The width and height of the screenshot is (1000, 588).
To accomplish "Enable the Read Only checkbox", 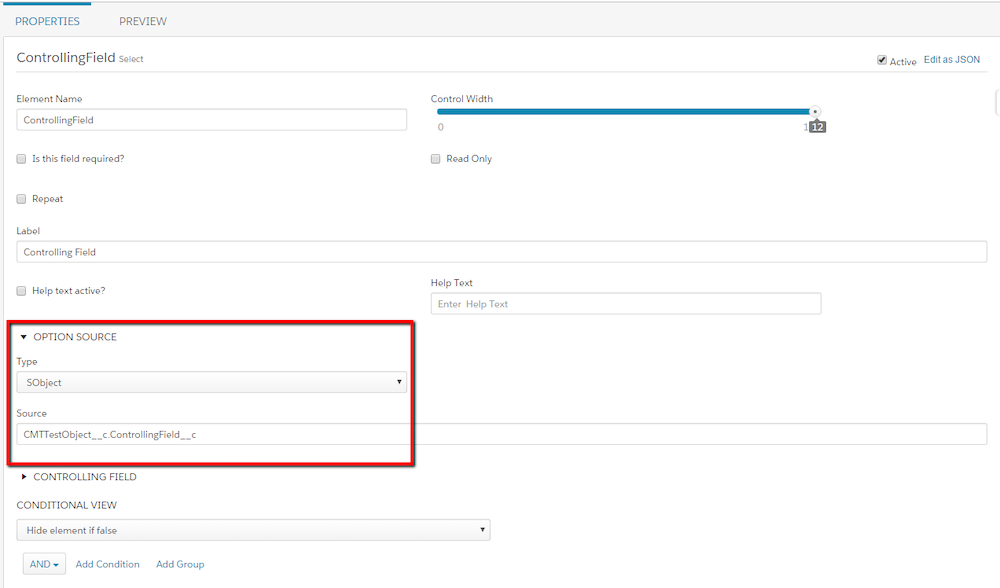I will tap(436, 159).
